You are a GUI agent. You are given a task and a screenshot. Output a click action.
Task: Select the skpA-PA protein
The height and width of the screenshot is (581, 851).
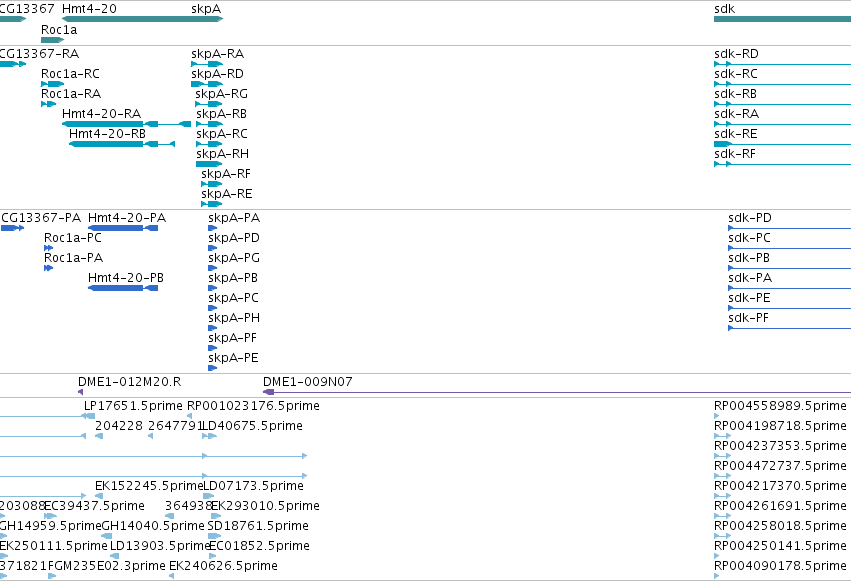234,218
